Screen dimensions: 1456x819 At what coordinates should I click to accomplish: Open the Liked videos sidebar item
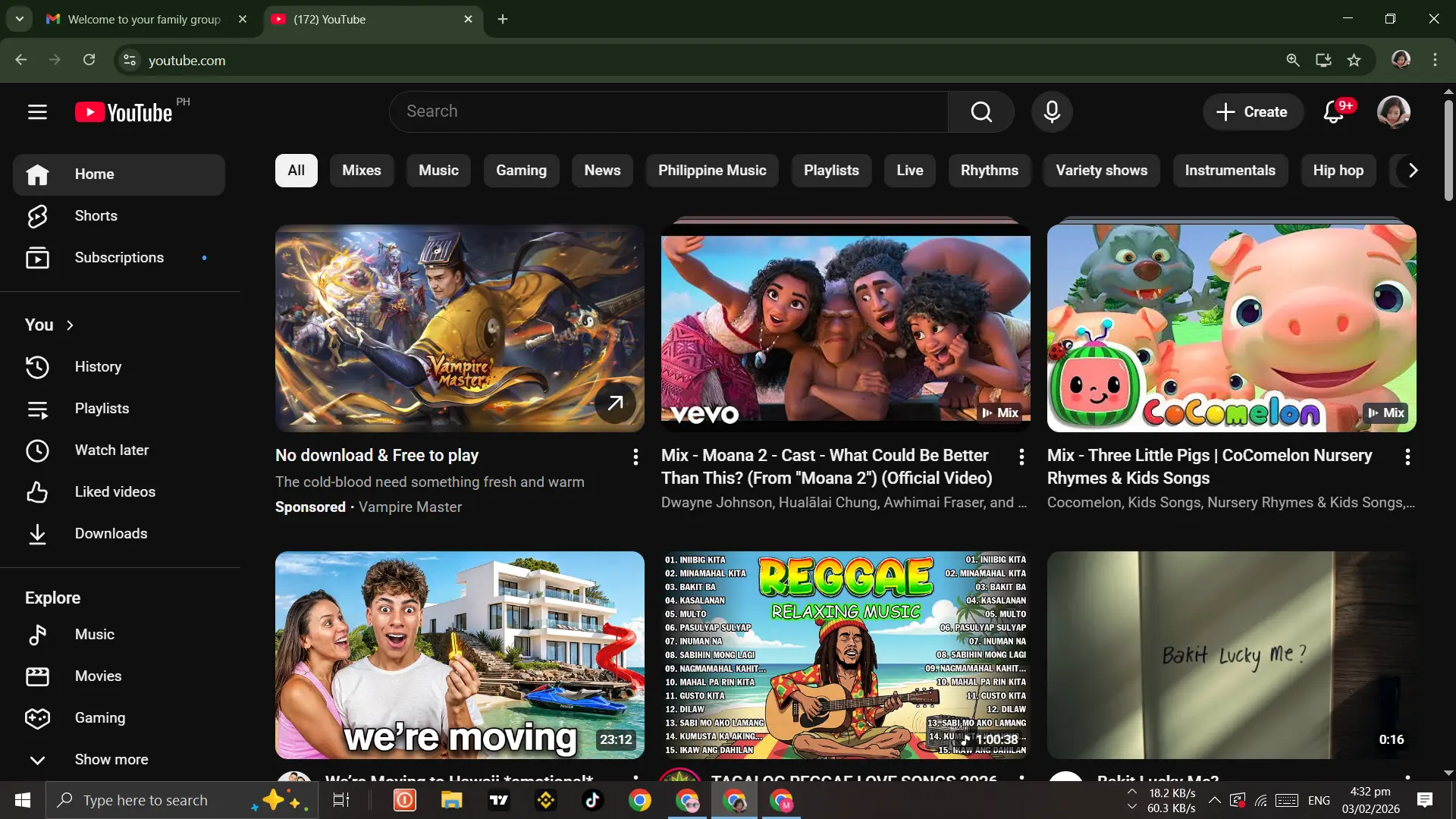pos(119,492)
